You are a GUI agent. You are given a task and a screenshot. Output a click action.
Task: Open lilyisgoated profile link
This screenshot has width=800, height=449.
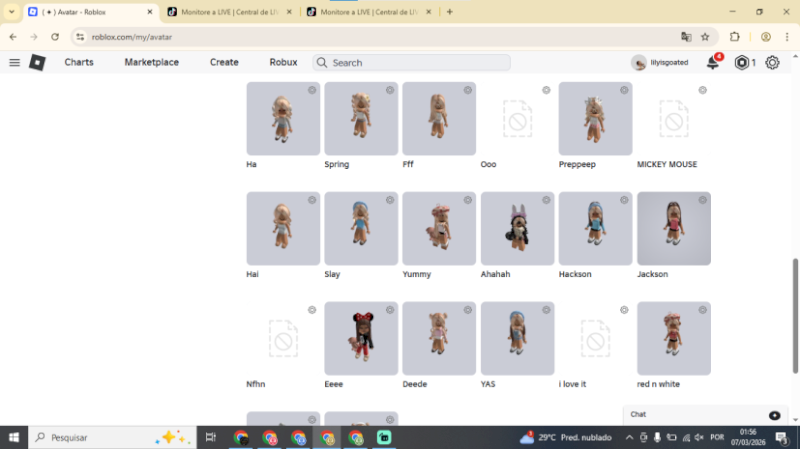pyautogui.click(x=660, y=62)
